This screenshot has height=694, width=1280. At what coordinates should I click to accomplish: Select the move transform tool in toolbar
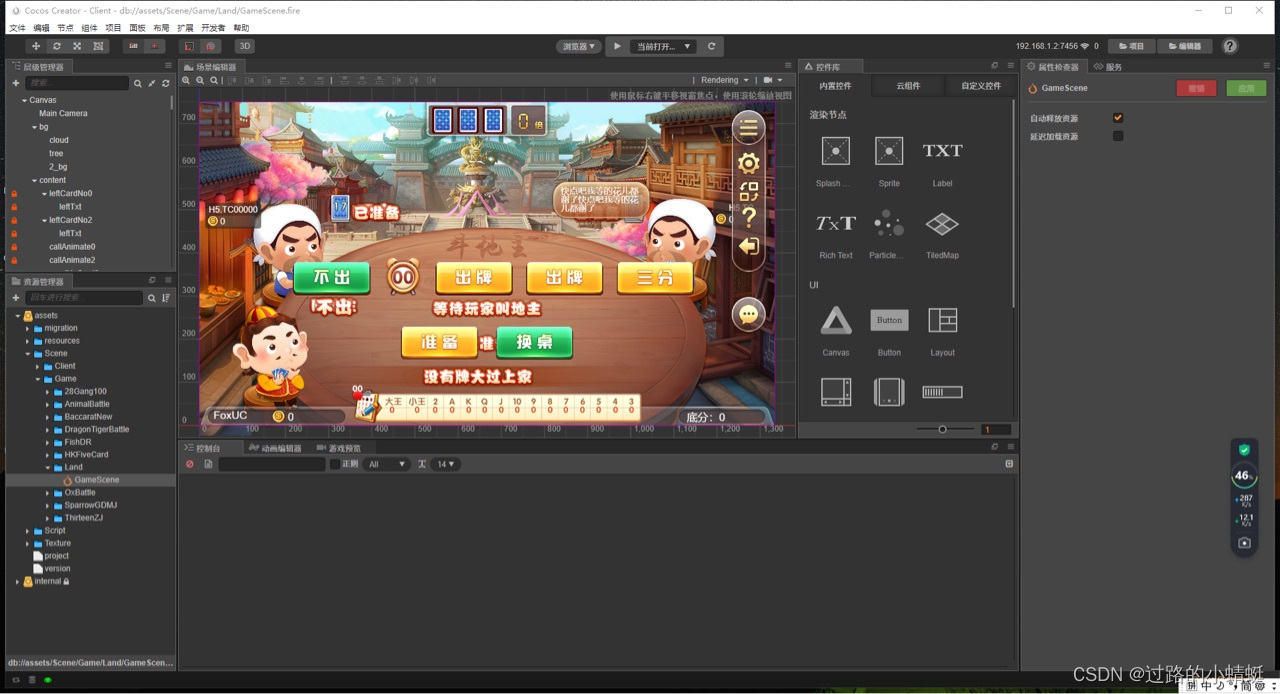[x=36, y=46]
